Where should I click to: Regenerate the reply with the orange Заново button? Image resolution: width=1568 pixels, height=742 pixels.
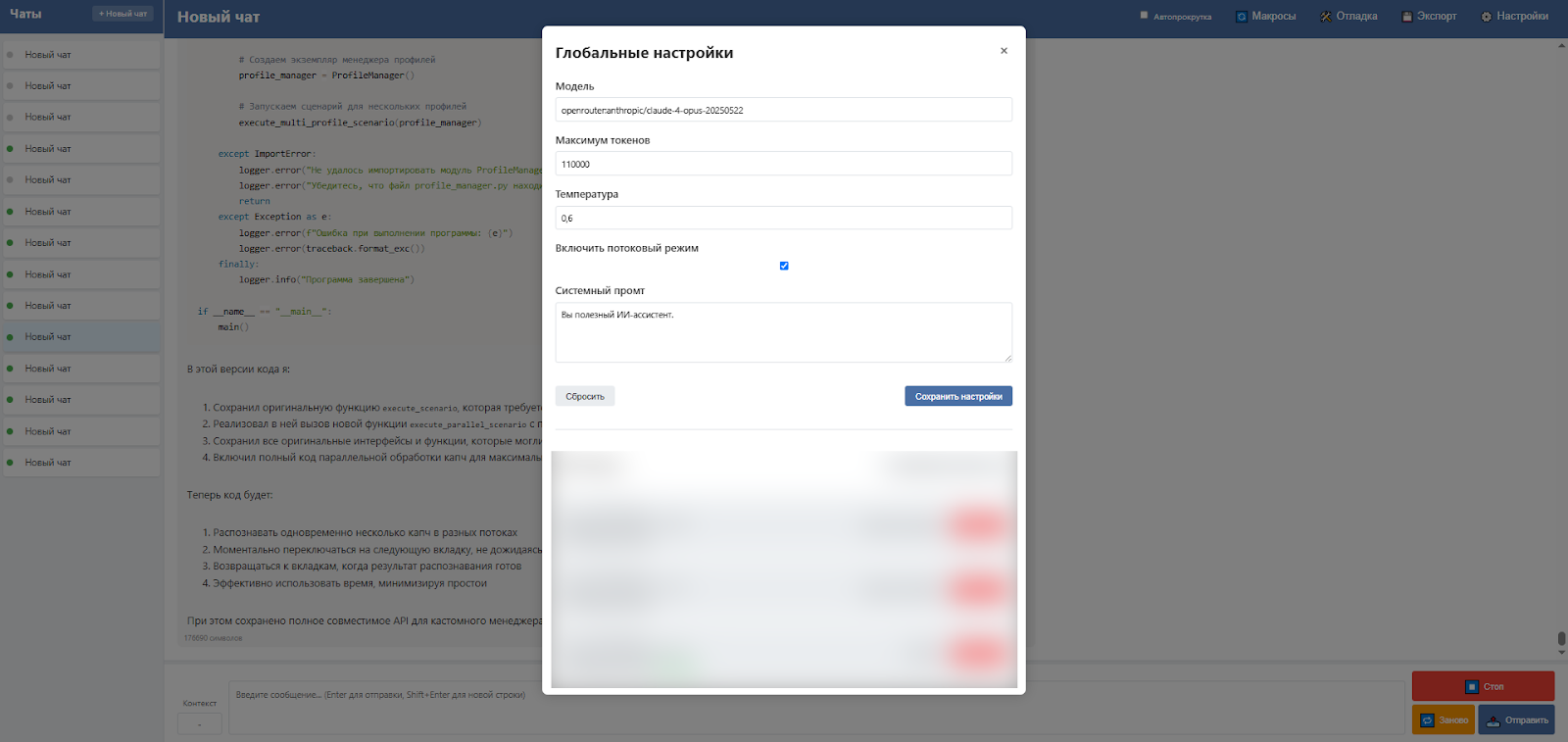click(1443, 719)
